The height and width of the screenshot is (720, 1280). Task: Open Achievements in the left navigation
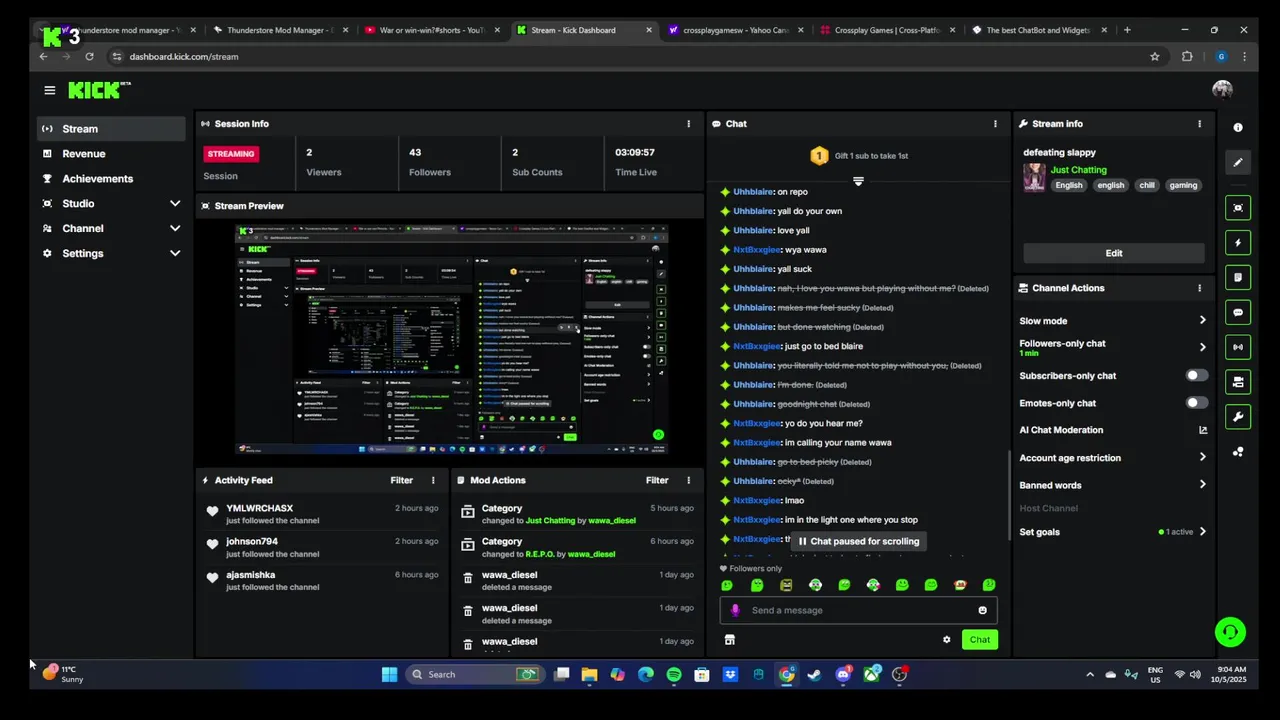(x=111, y=179)
